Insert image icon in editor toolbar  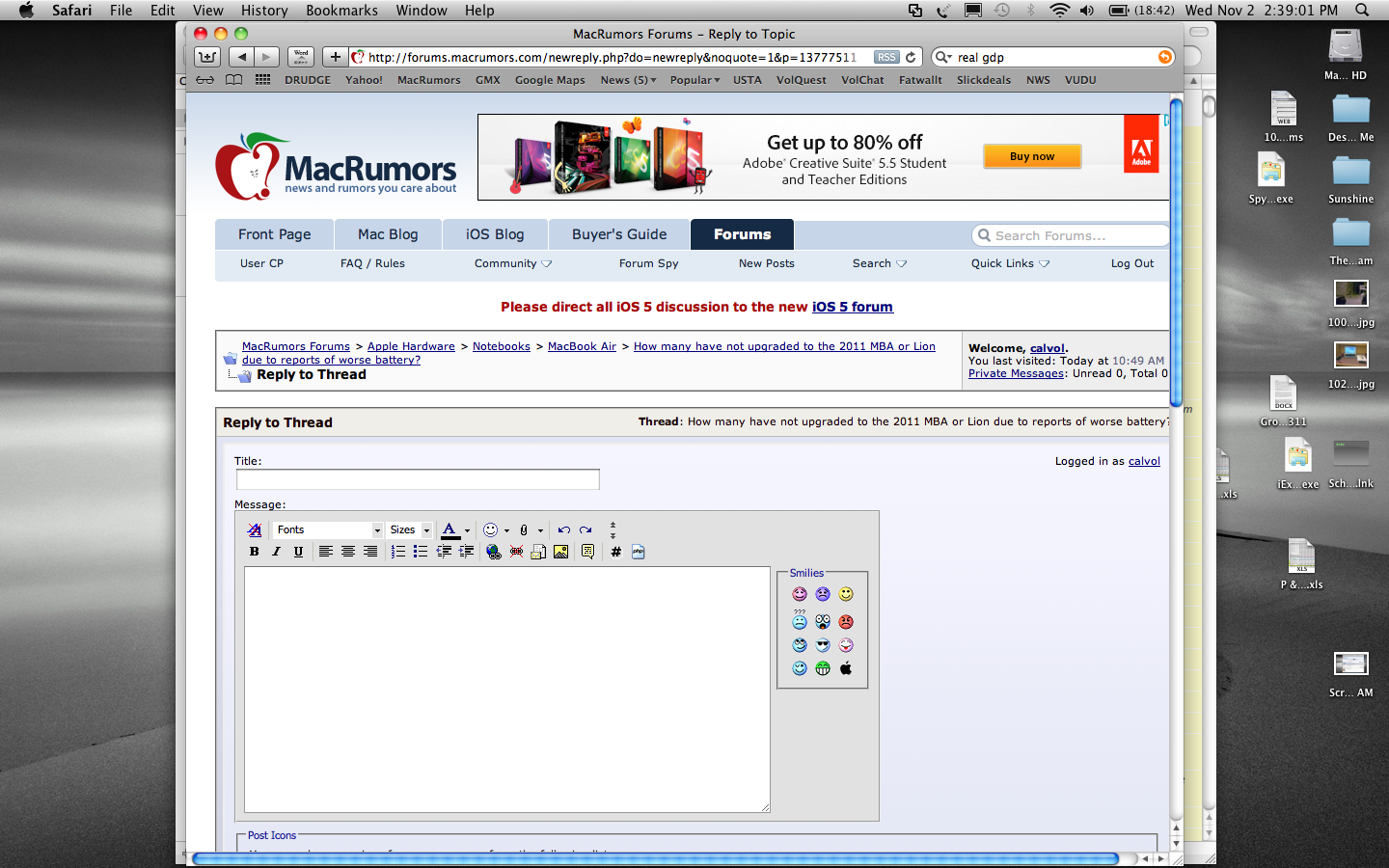click(560, 552)
